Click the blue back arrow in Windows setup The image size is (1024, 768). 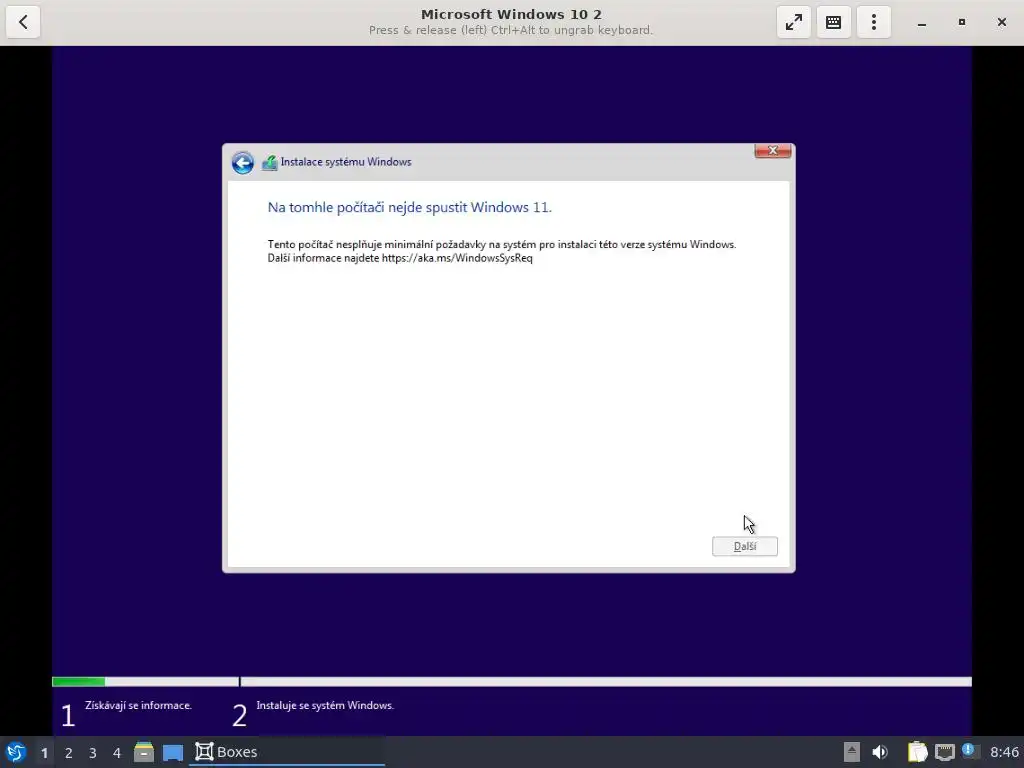pyautogui.click(x=242, y=163)
